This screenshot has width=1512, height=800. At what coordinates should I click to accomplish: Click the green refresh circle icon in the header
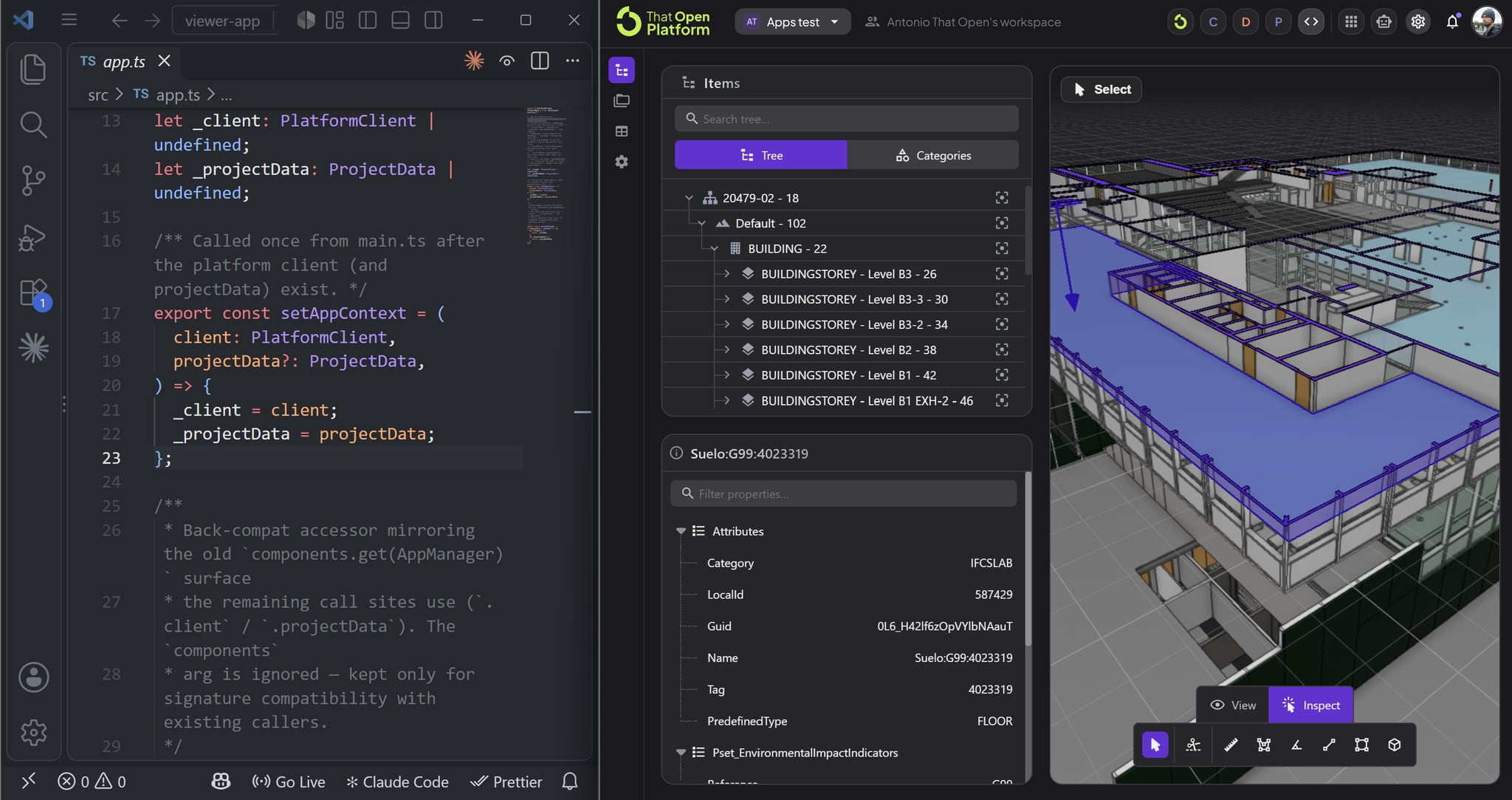coord(1180,21)
